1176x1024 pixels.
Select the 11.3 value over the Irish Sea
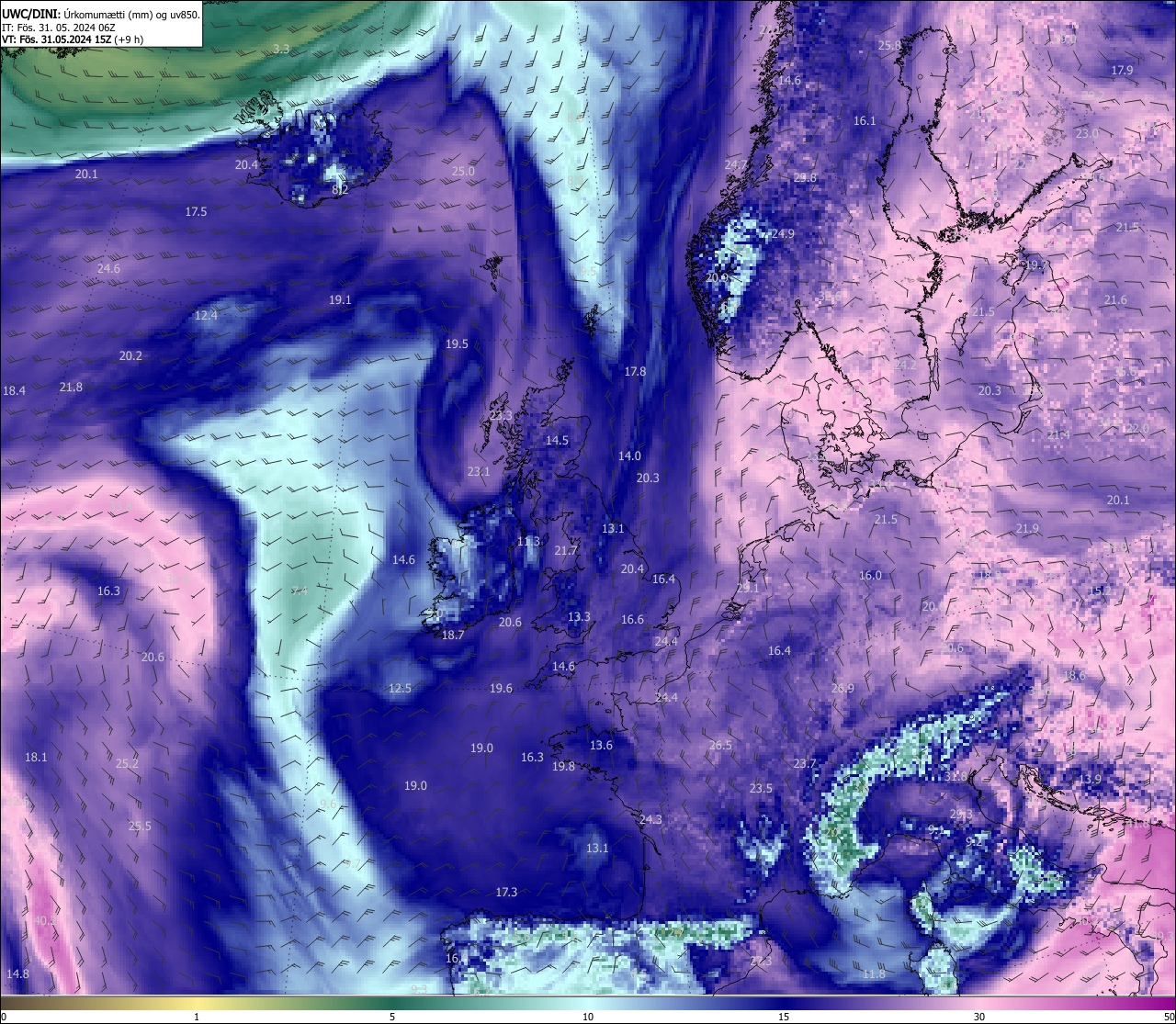(x=528, y=541)
